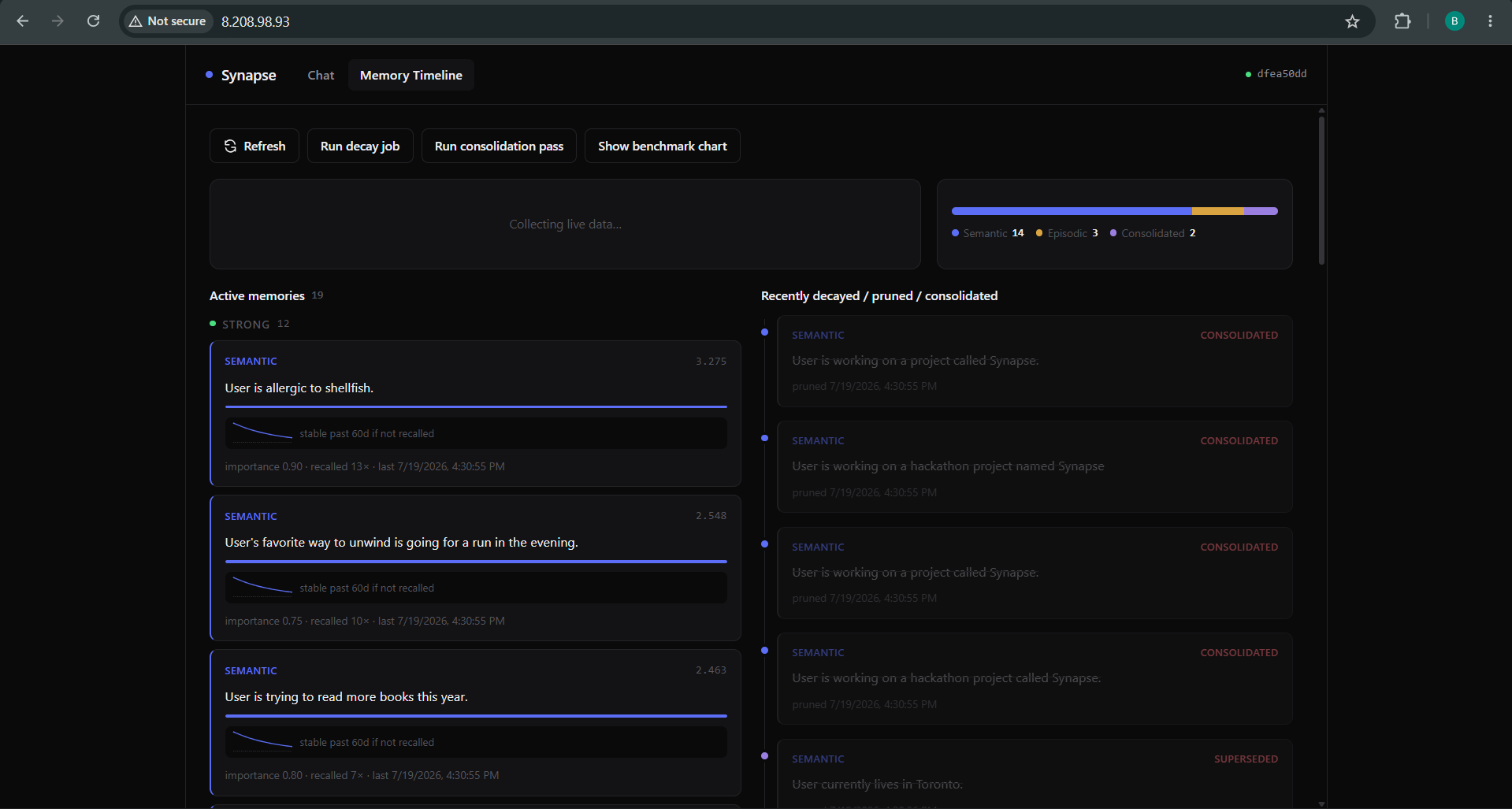Click the blue Semantic bar segment
The height and width of the screenshot is (809, 1512).
click(1072, 211)
